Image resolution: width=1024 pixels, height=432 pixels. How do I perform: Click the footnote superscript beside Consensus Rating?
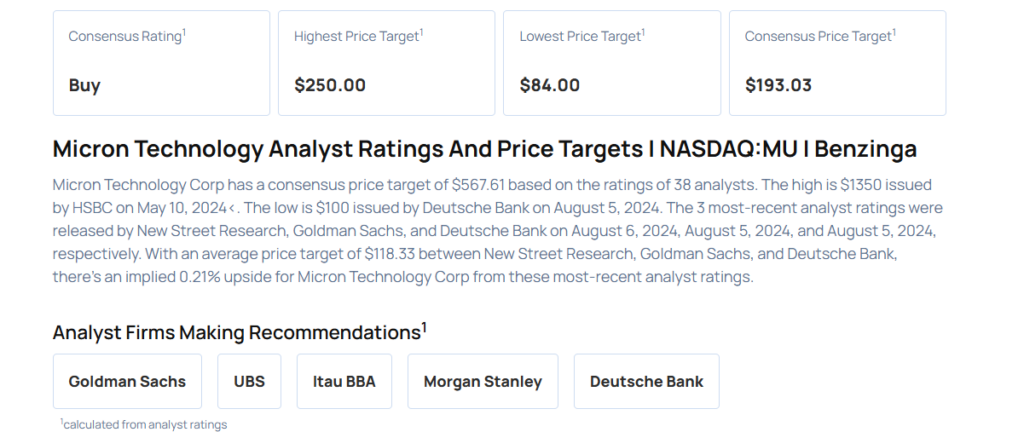pyautogui.click(x=185, y=32)
